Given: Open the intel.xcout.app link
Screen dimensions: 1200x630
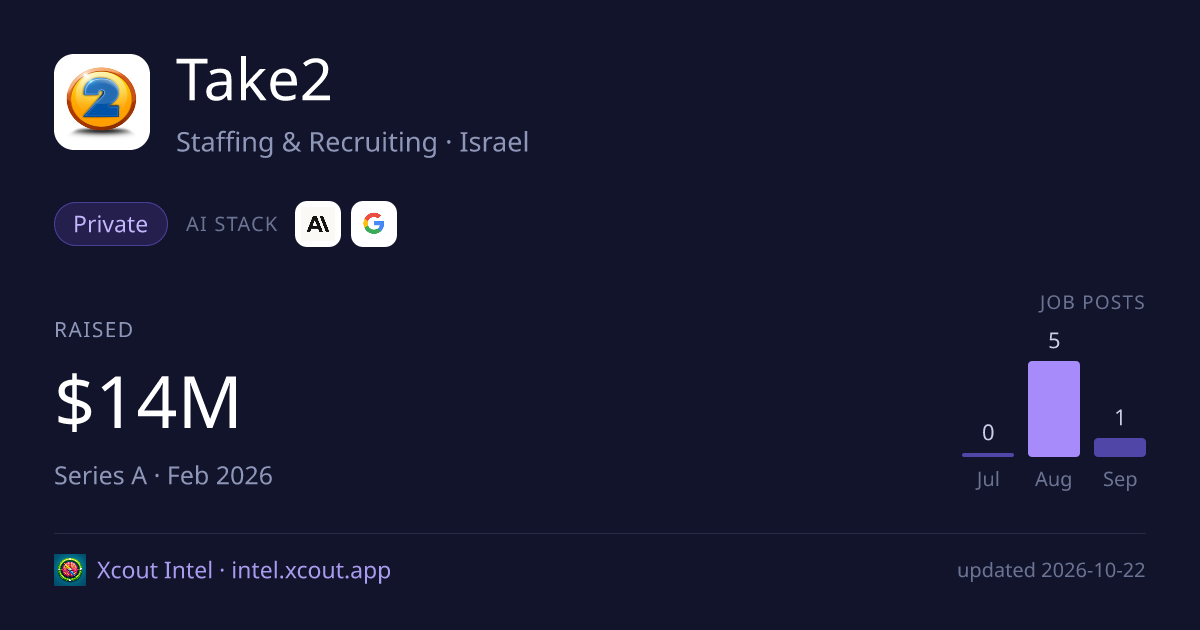Looking at the screenshot, I should 311,570.
